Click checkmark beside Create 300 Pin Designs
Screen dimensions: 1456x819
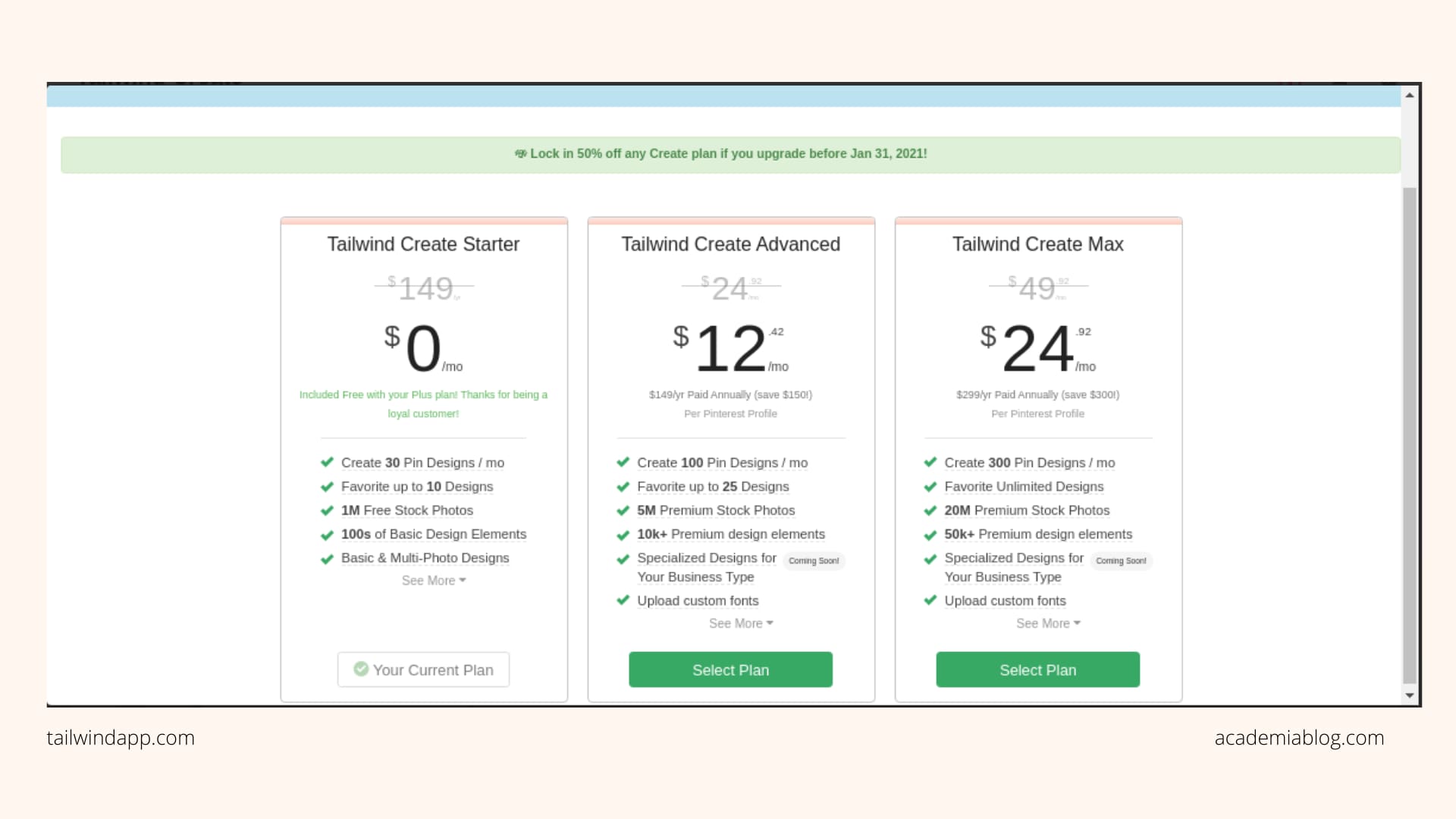[x=930, y=462]
